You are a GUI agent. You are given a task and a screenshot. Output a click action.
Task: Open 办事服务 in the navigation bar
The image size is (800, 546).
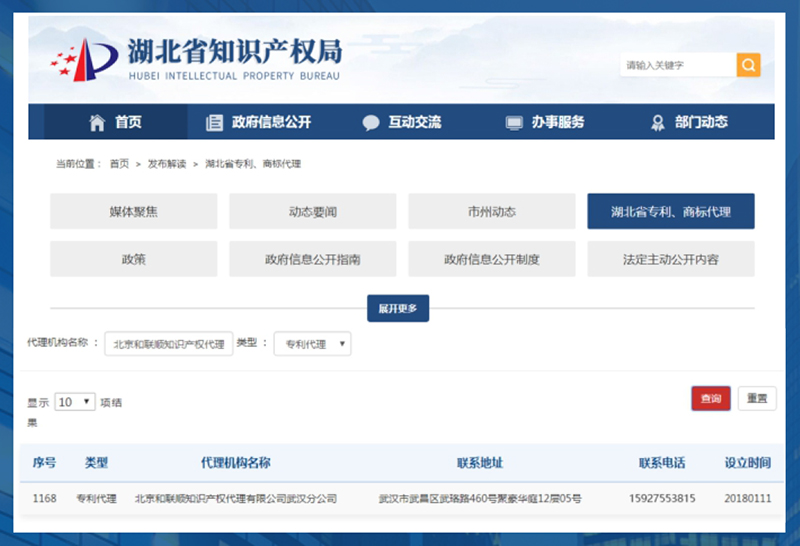click(545, 122)
